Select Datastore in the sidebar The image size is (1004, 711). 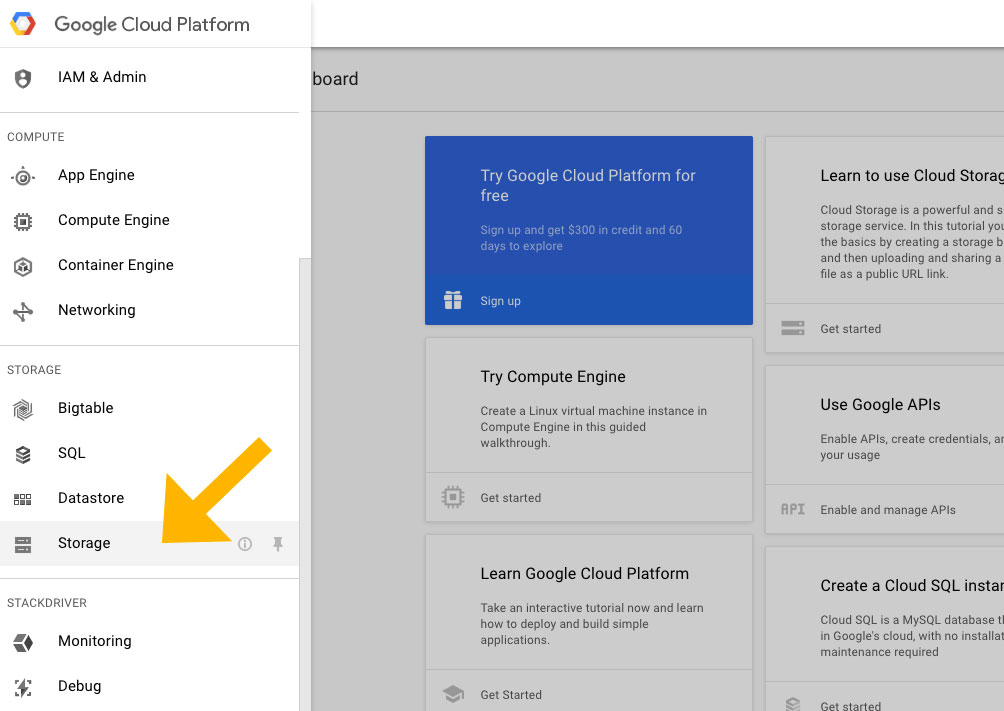click(149, 498)
